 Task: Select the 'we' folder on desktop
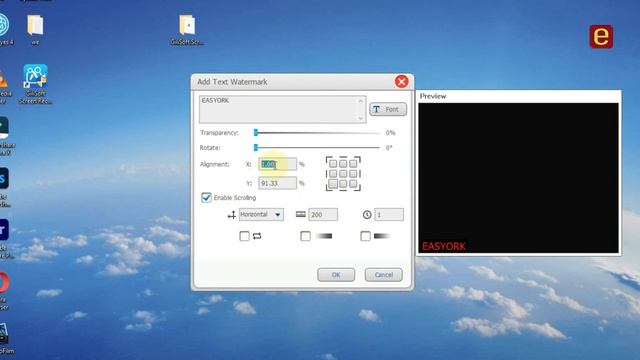tap(35, 29)
